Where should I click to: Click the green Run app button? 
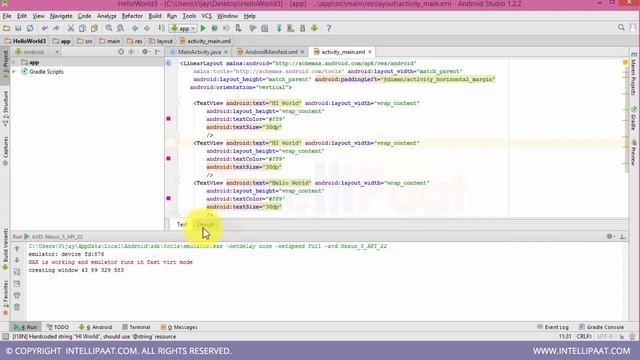(203, 28)
